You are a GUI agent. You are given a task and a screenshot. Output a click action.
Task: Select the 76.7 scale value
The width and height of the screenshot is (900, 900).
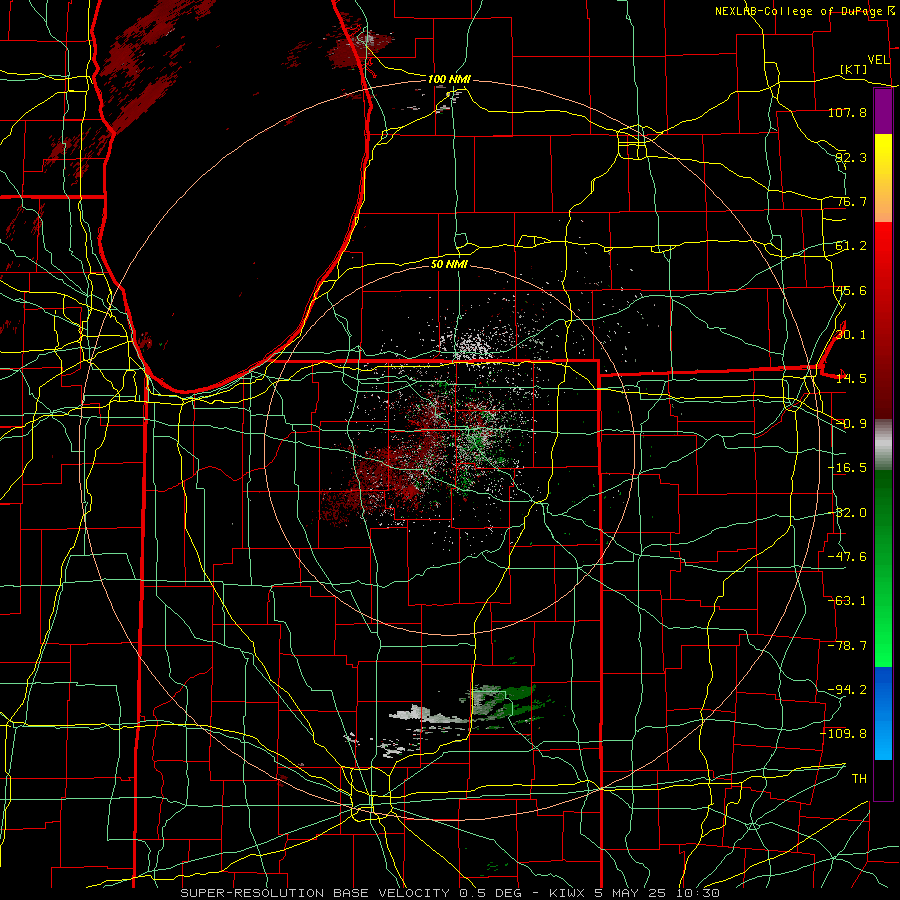pos(851,201)
